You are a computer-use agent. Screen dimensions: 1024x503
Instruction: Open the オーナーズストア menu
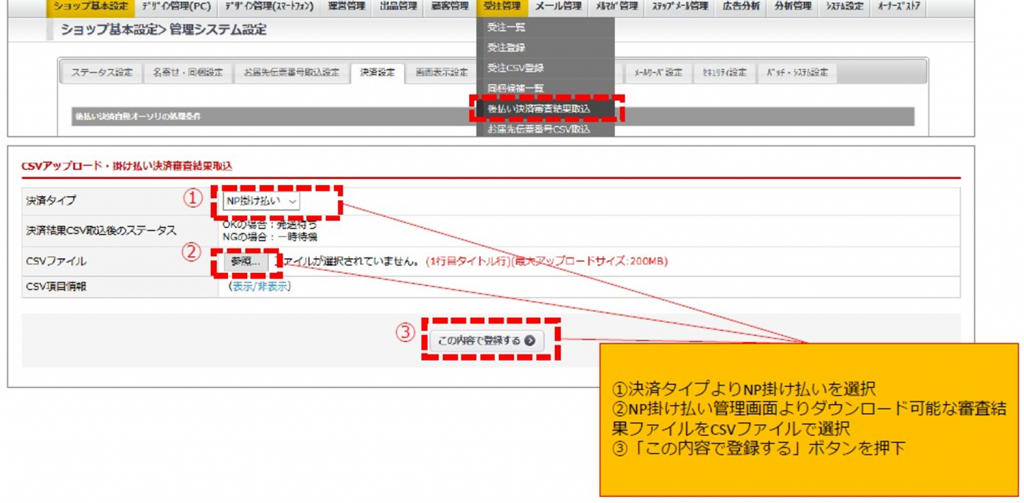899,7
